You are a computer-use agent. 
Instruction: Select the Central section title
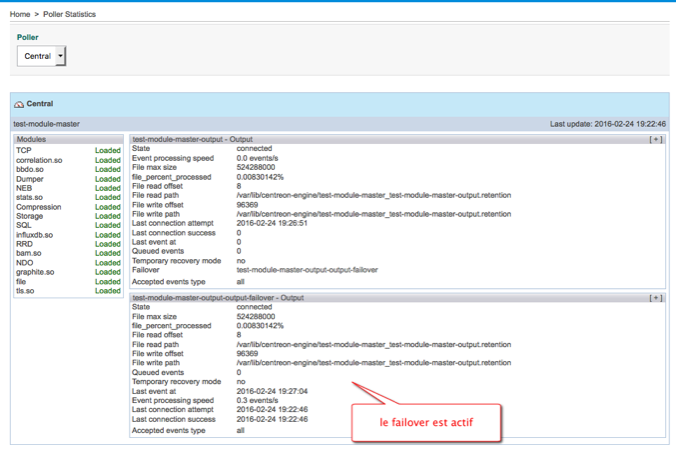point(40,104)
